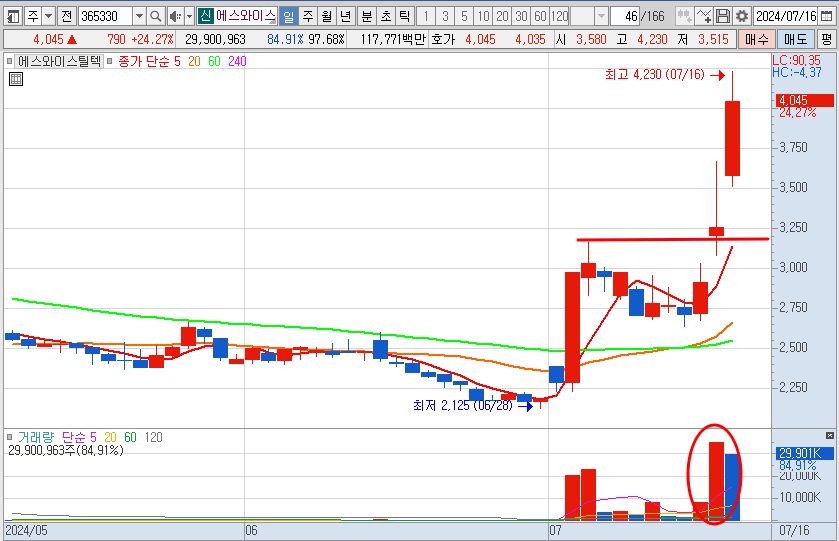839x541 pixels.
Task: Click the 최저 2,125 (06/28) label
Action: [463, 406]
